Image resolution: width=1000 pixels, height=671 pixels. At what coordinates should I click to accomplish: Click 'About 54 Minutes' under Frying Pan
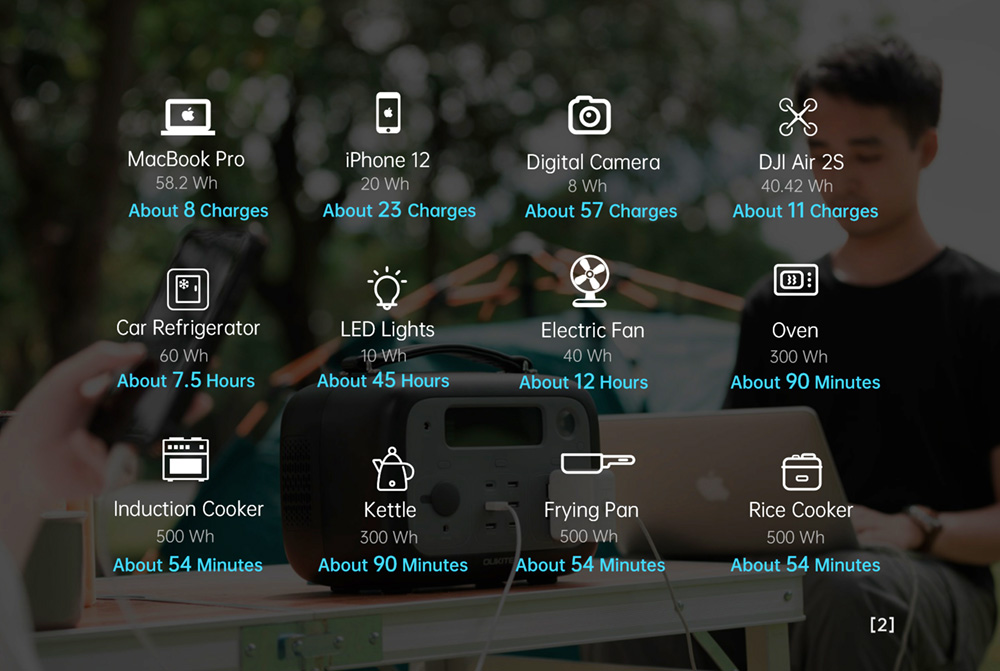[591, 564]
